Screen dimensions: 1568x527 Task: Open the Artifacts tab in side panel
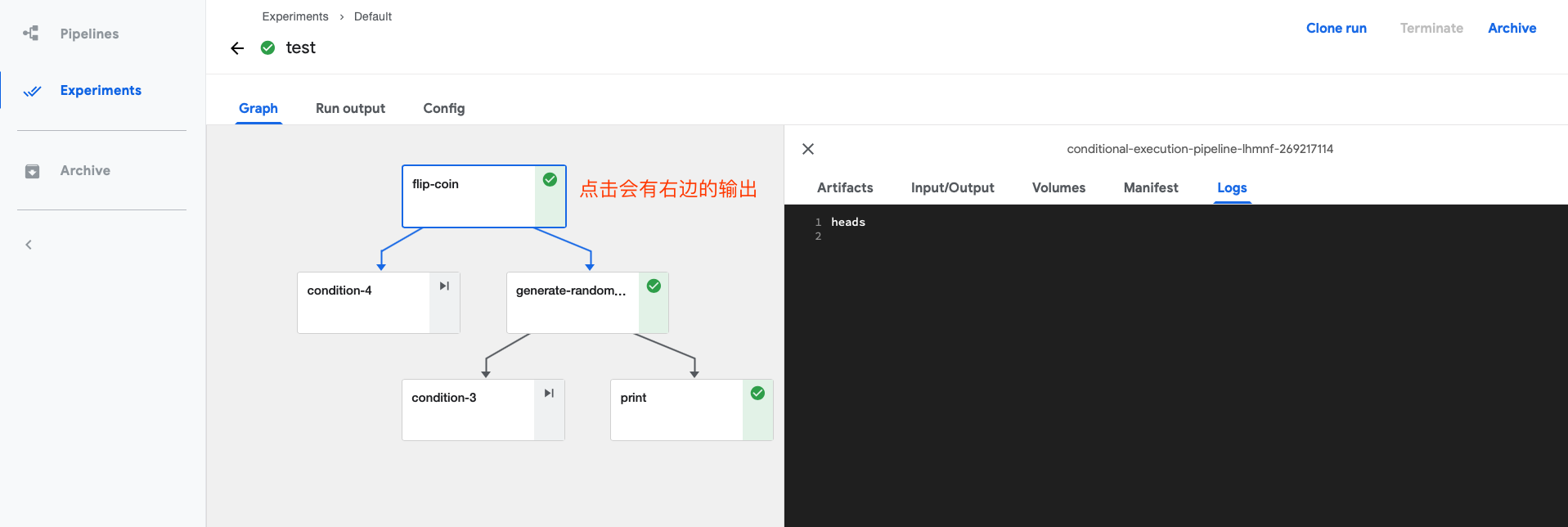coord(845,188)
